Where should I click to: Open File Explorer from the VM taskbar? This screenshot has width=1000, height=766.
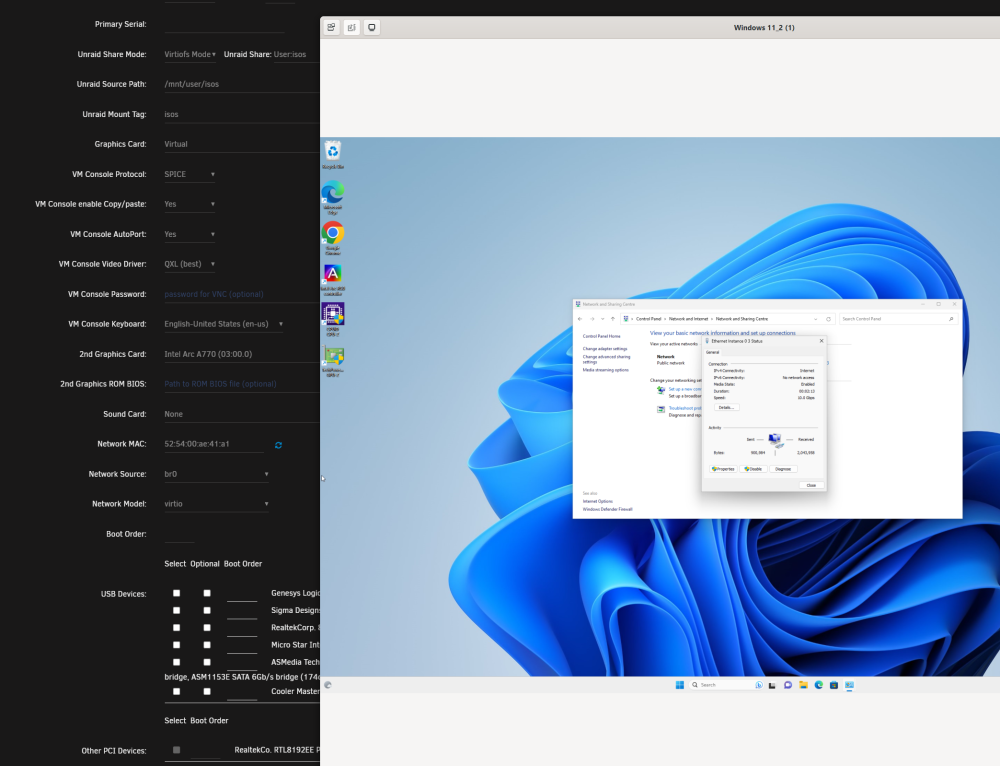[804, 685]
